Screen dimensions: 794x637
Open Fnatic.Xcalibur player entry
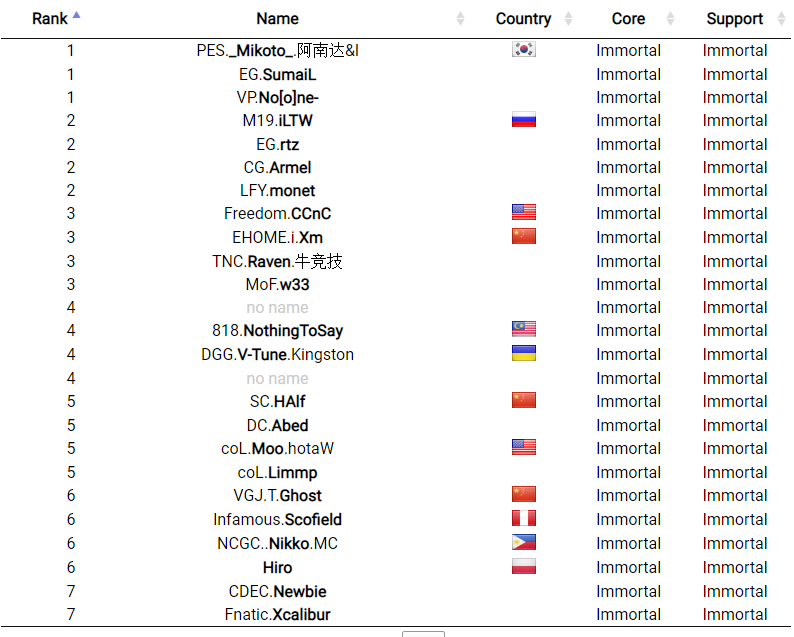[277, 614]
